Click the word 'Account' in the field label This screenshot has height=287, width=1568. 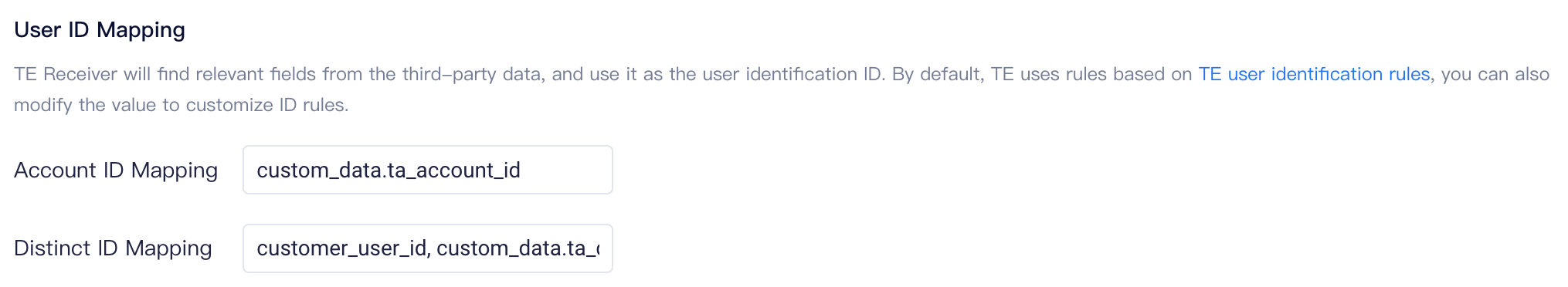56,170
